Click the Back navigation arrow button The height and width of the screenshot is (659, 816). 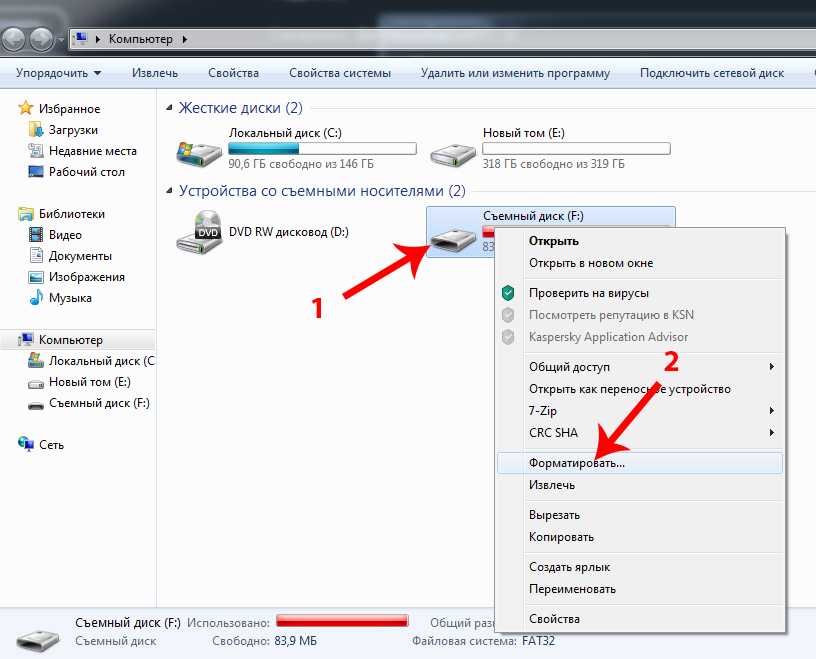point(13,39)
